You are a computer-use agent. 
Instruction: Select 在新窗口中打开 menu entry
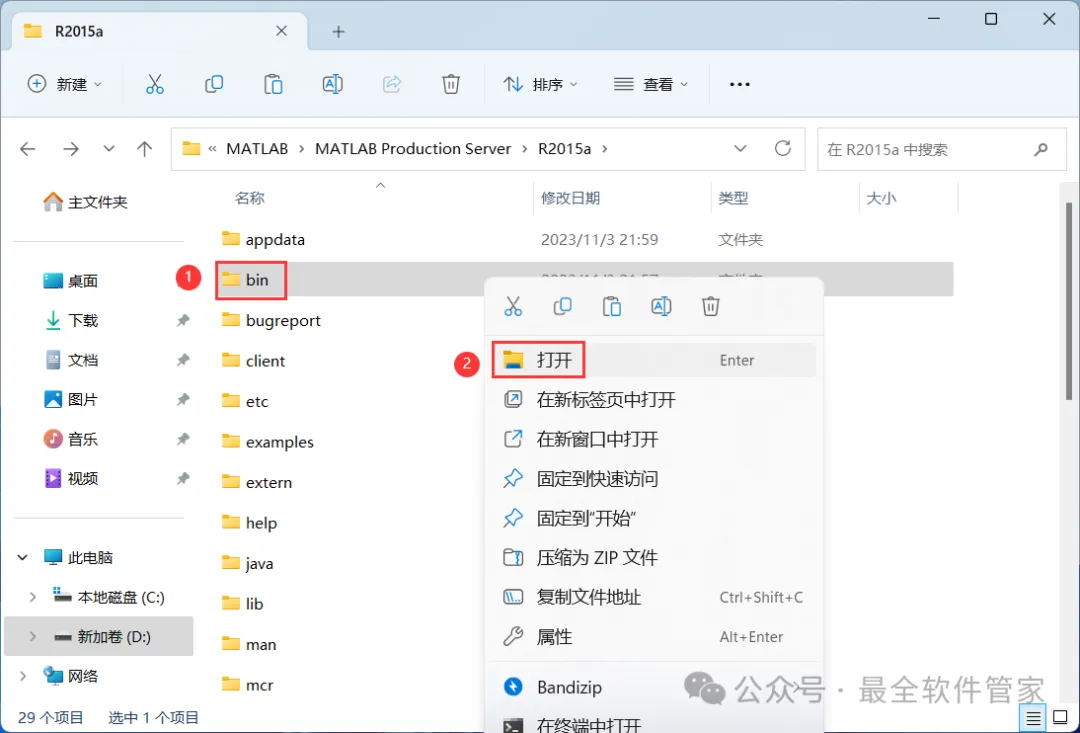point(654,439)
